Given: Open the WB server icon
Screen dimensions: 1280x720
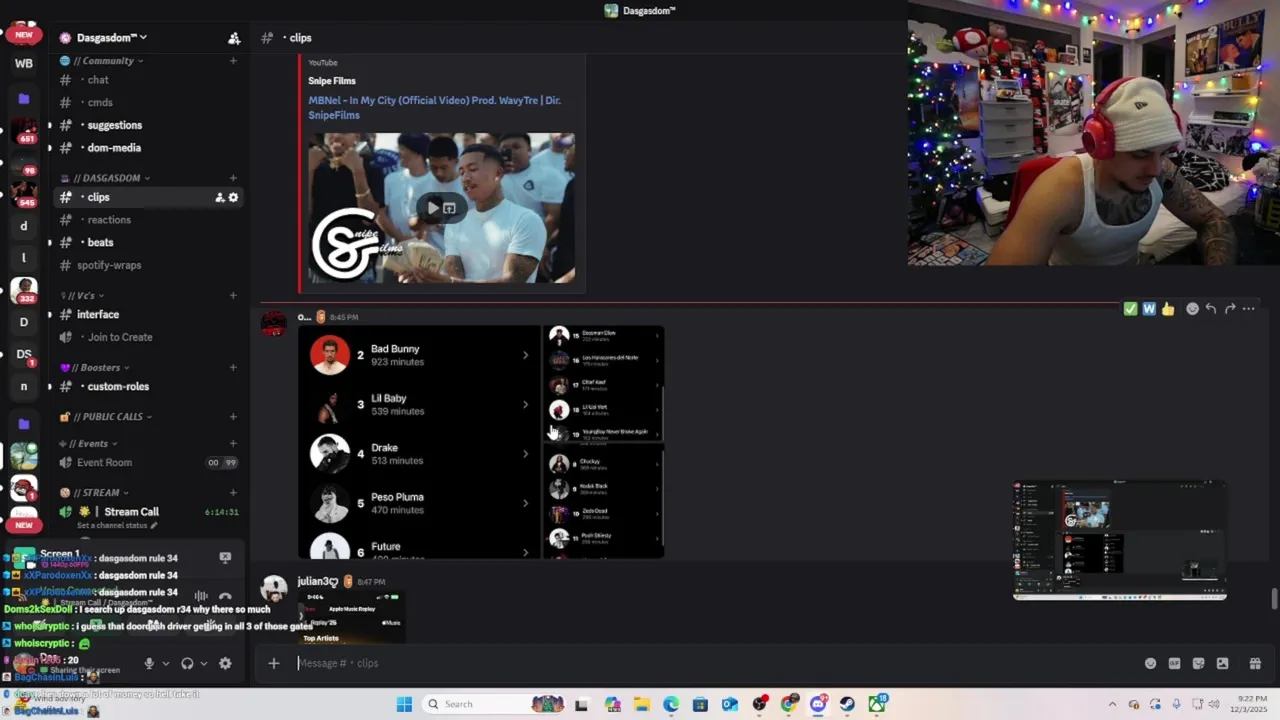Looking at the screenshot, I should point(24,63).
